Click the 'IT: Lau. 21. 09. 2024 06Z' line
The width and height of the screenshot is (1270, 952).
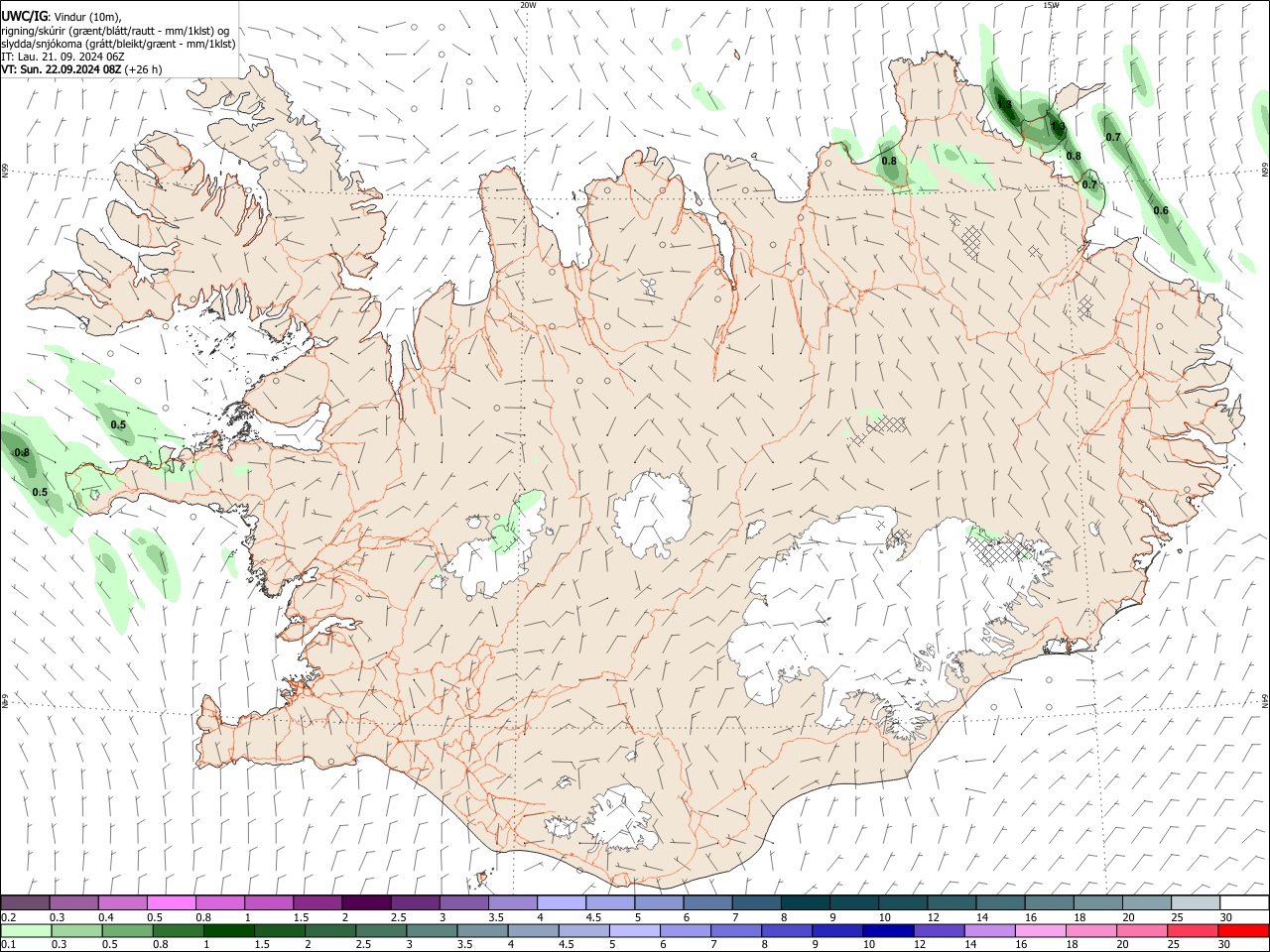point(63,57)
